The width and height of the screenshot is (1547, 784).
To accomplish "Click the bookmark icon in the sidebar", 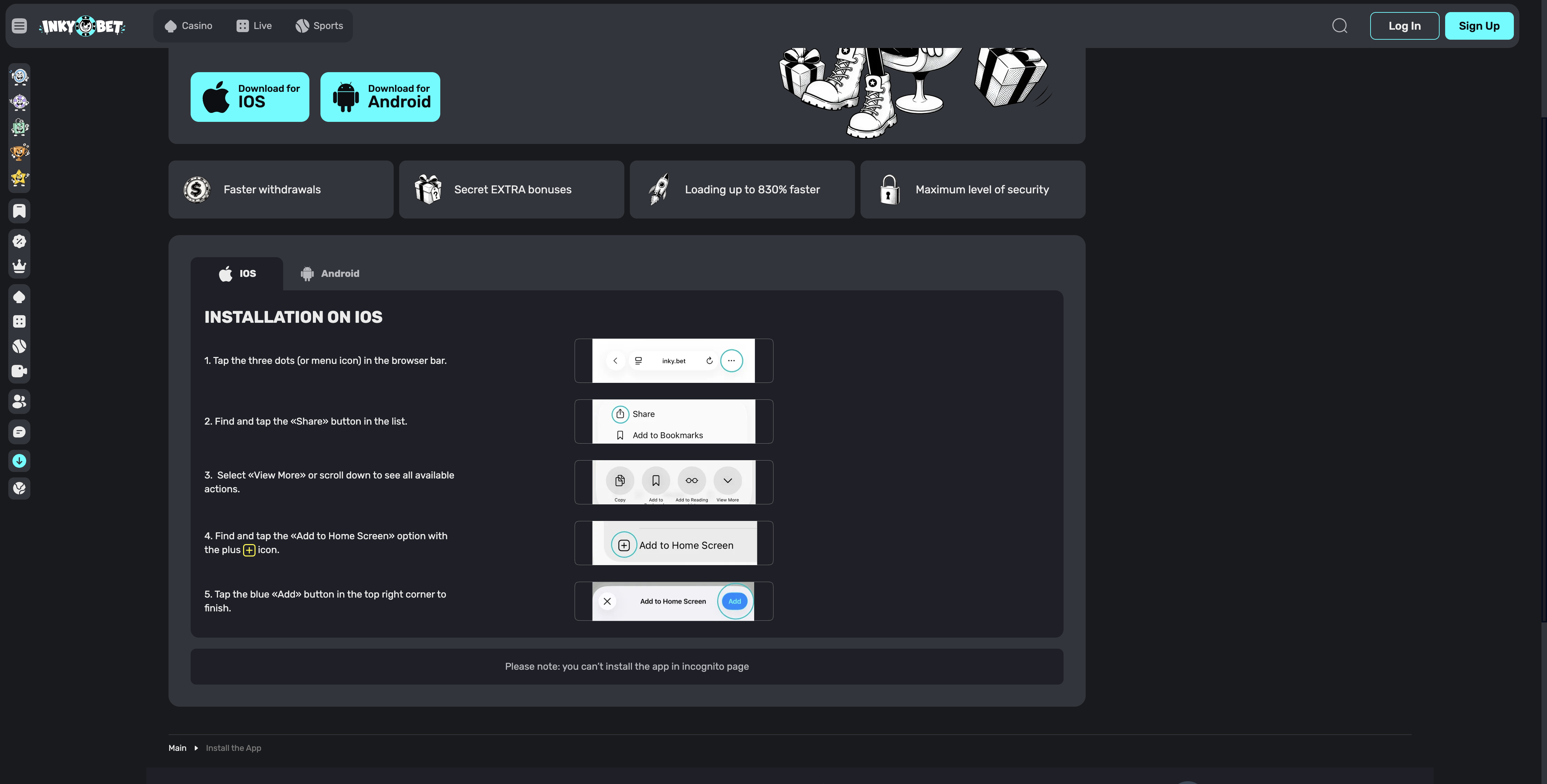I will (x=19, y=211).
